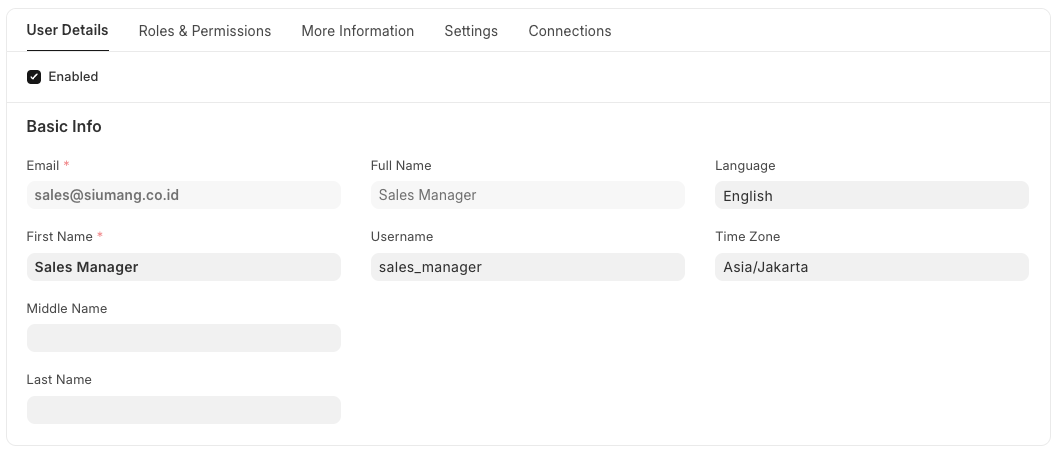
Task: Open the Roles & Permissions tab
Action: click(x=205, y=31)
